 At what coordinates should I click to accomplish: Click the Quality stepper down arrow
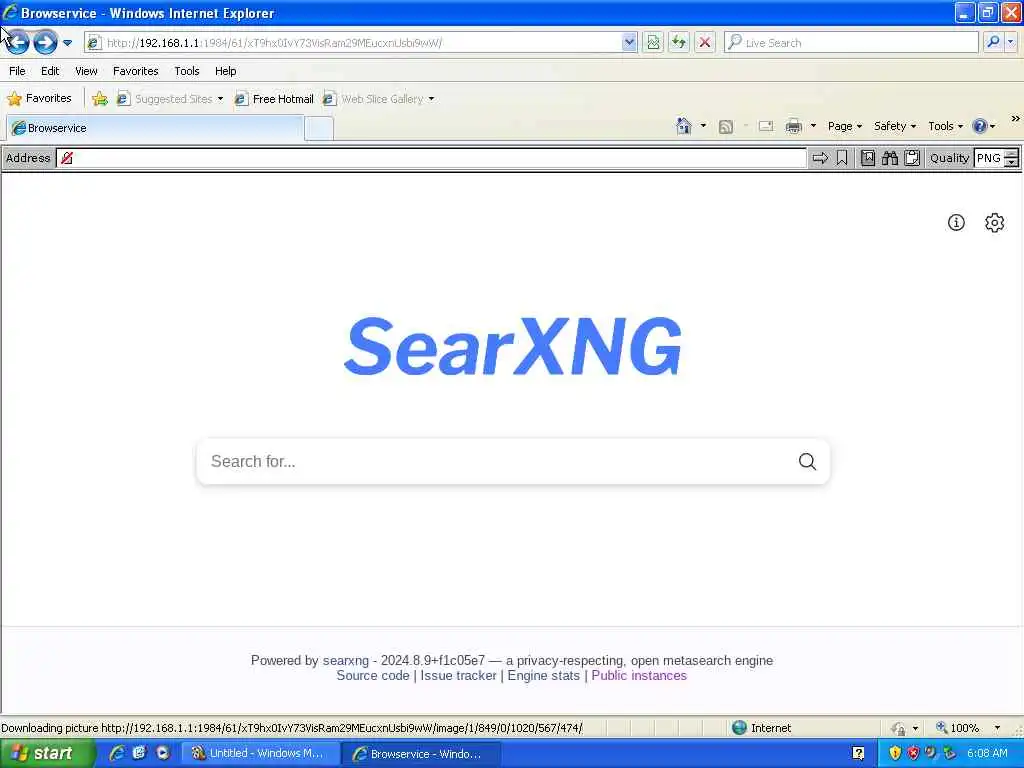point(1012,163)
